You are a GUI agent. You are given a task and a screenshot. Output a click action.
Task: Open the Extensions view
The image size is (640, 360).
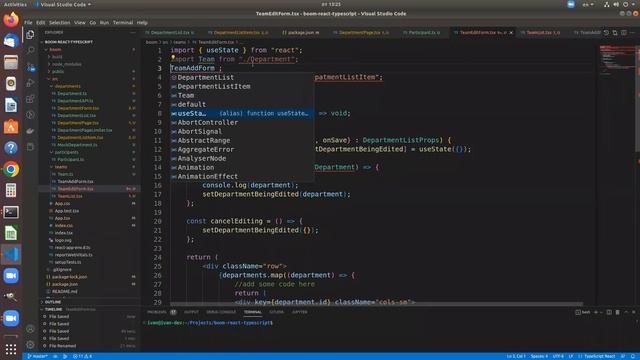click(x=30, y=99)
